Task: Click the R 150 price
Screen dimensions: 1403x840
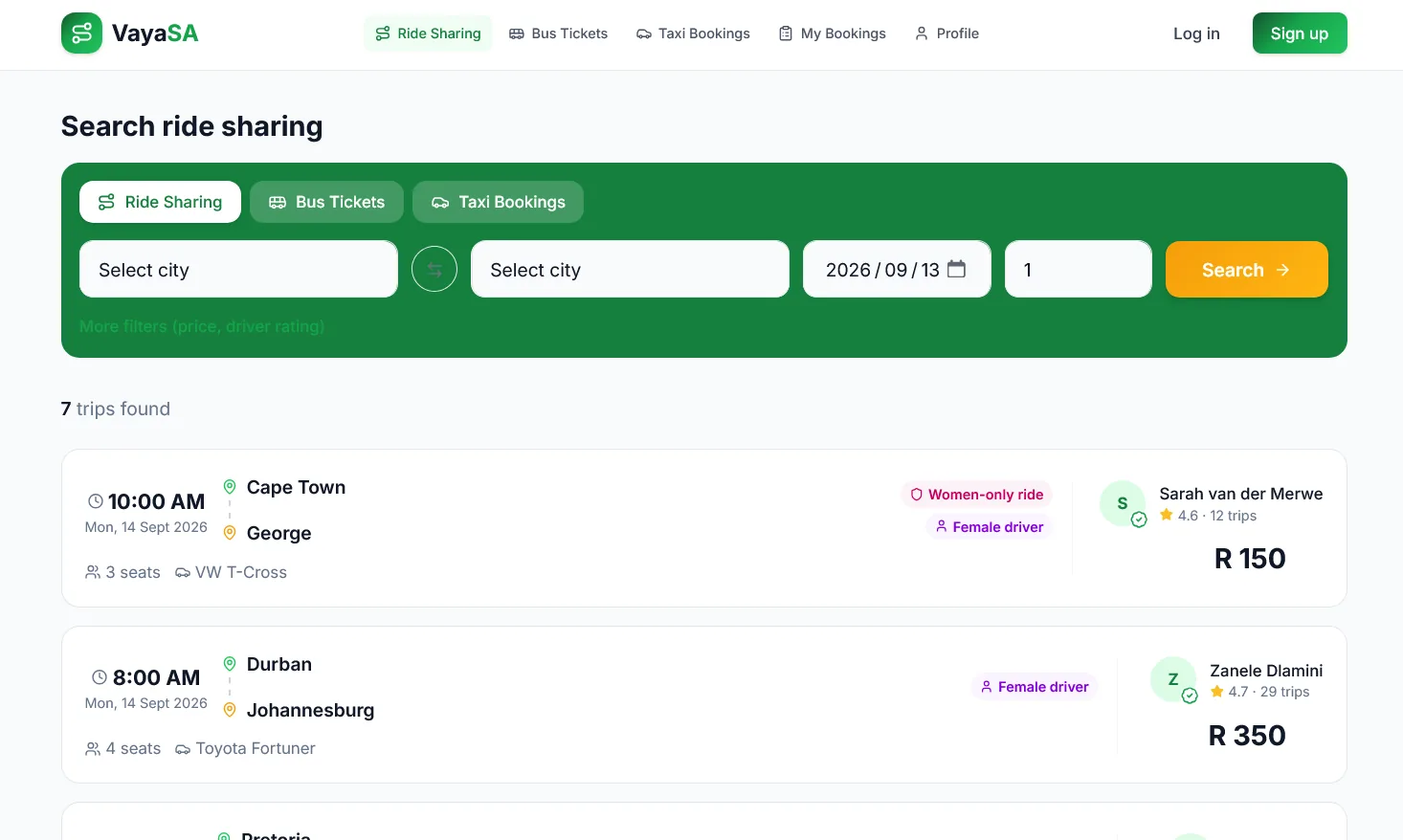Action: click(x=1250, y=559)
